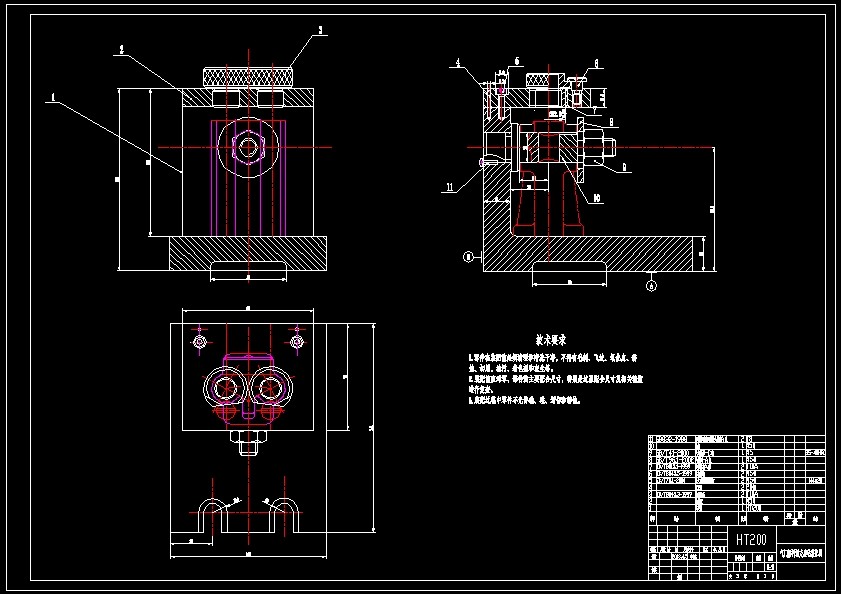Image resolution: width=841 pixels, height=594 pixels.
Task: Select part balloon number 7 in section view
Action: point(595,110)
